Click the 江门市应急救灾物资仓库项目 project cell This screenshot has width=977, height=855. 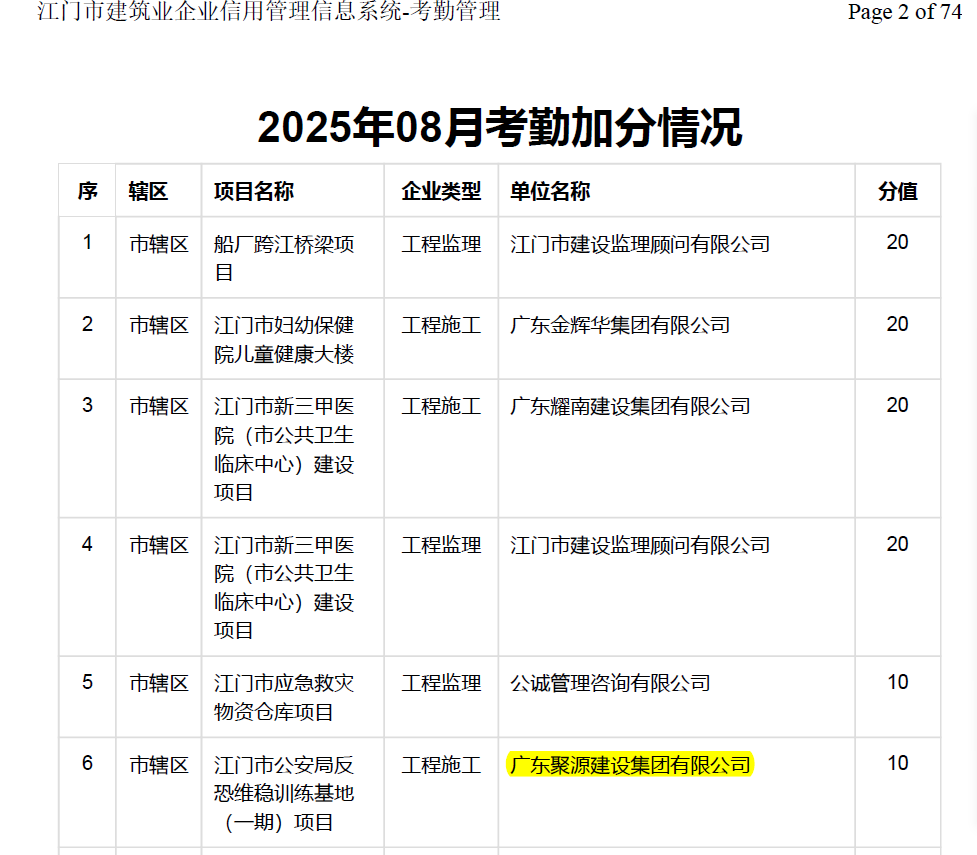284,698
